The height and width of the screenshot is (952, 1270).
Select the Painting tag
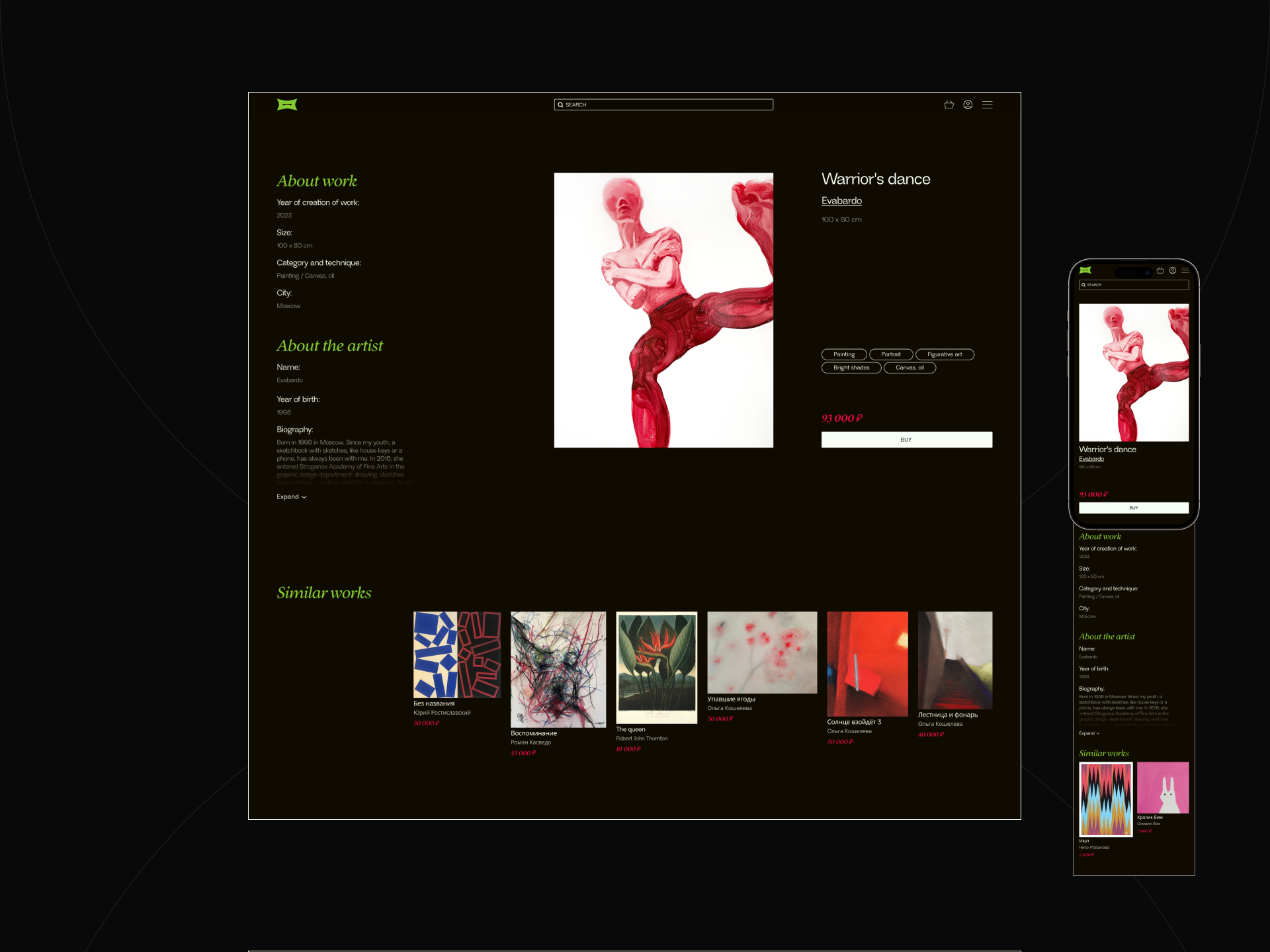pyautogui.click(x=844, y=354)
